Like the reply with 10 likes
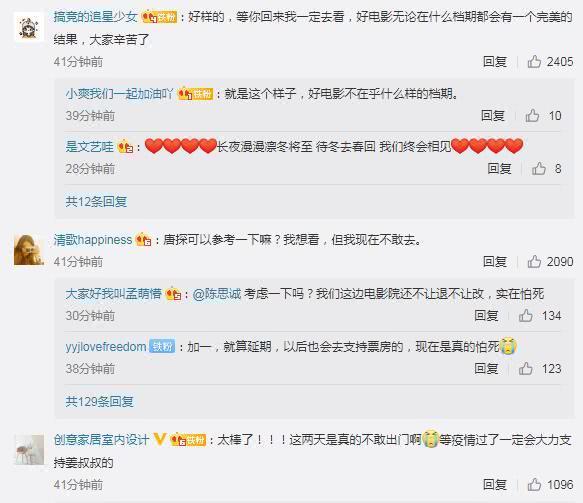Screen dimensions: 583x503 click(x=532, y=116)
